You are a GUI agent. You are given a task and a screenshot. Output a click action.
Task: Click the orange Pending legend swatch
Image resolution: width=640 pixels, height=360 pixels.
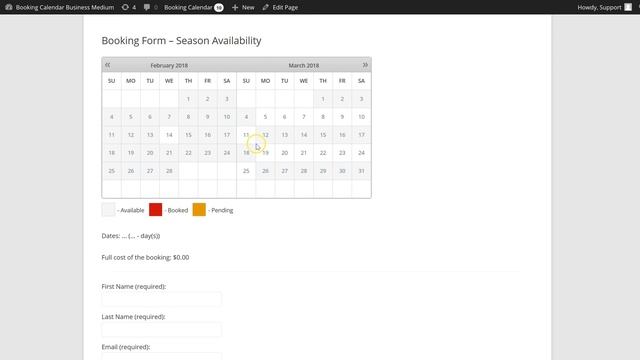pyautogui.click(x=199, y=210)
